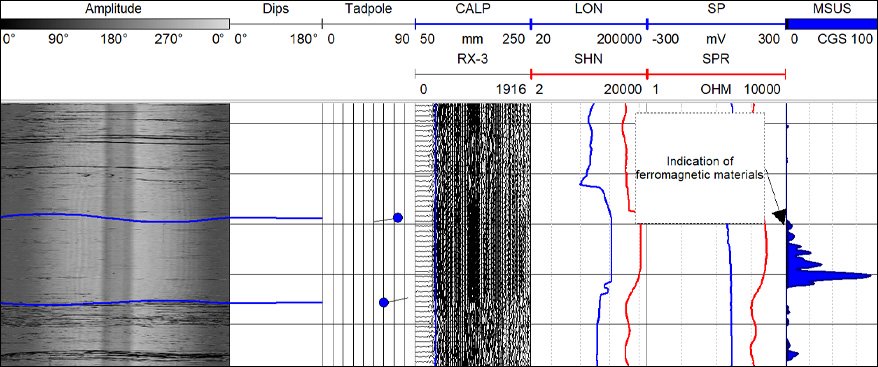Click the SPR scale maximum 10000

[x=762, y=89]
